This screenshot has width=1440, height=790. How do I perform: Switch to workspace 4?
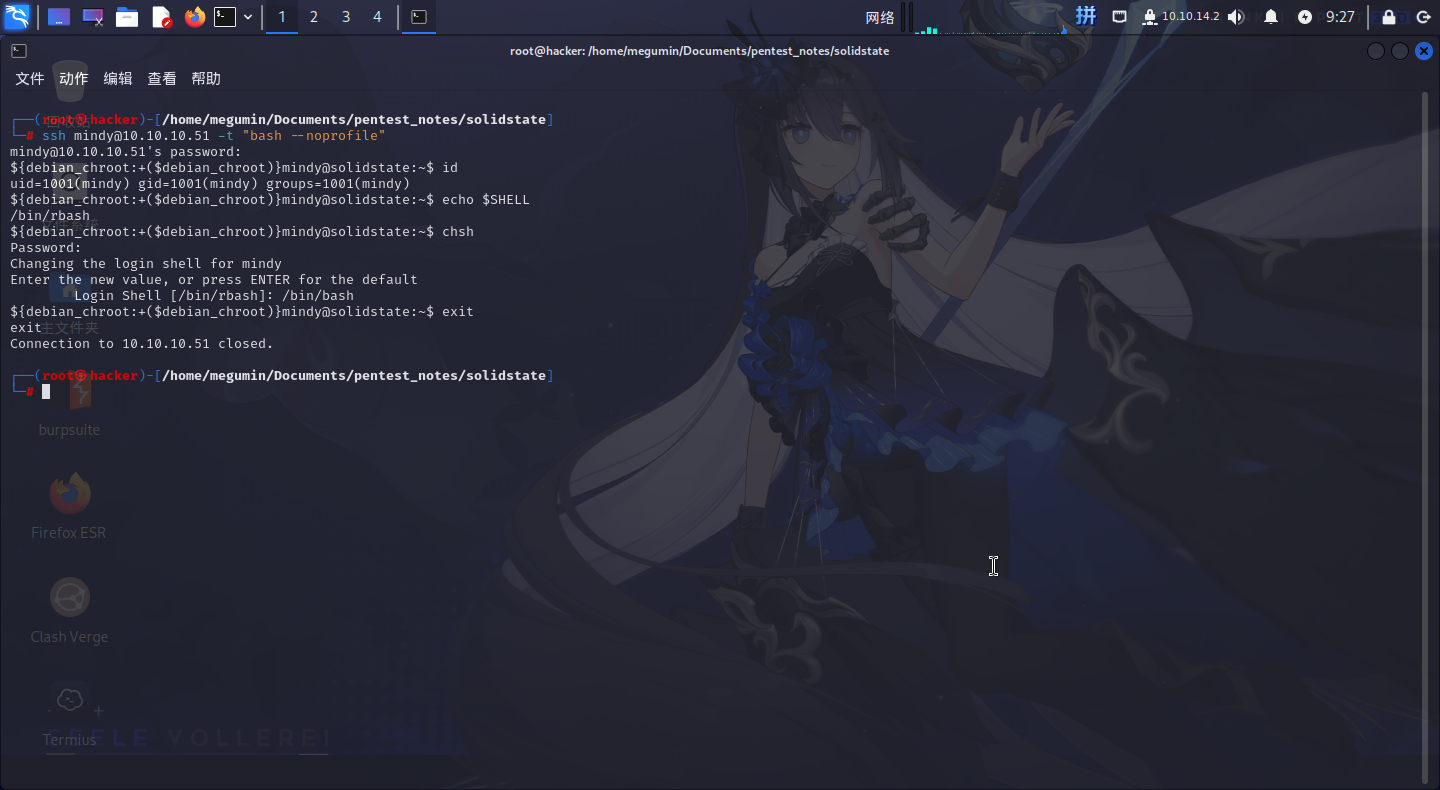377,17
